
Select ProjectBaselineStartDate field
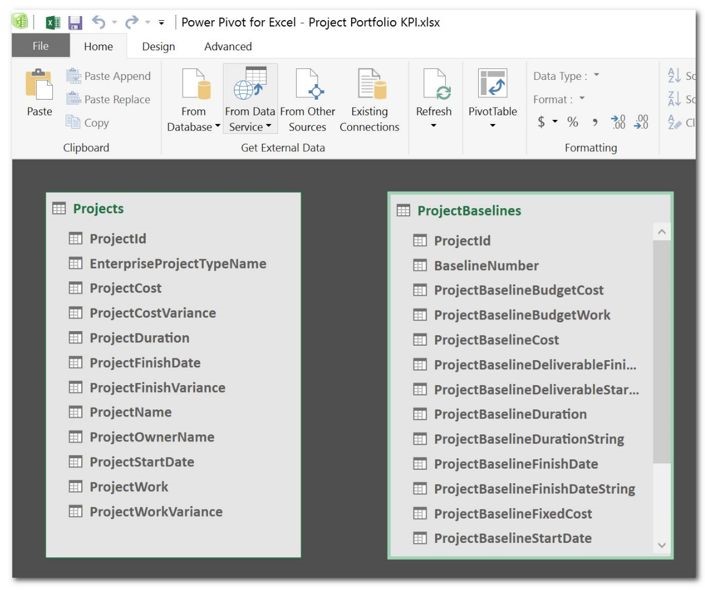pos(513,538)
